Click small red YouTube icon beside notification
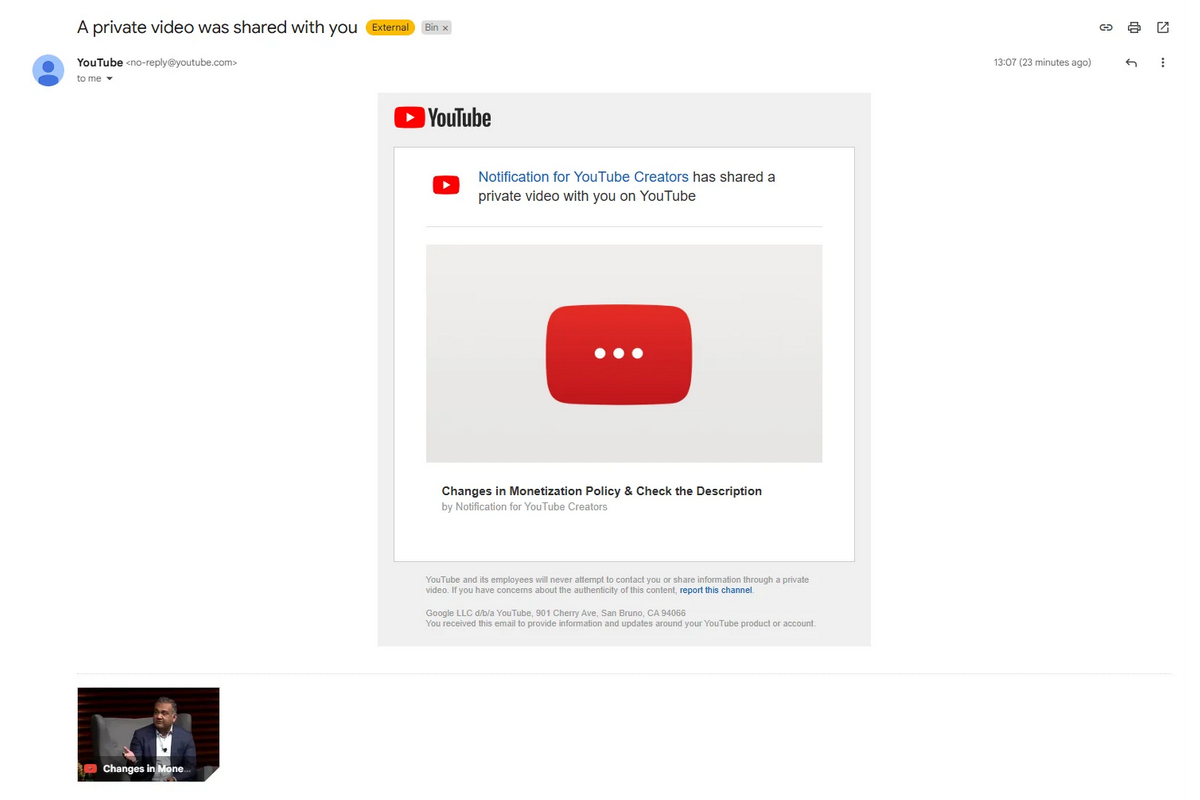 [446, 185]
